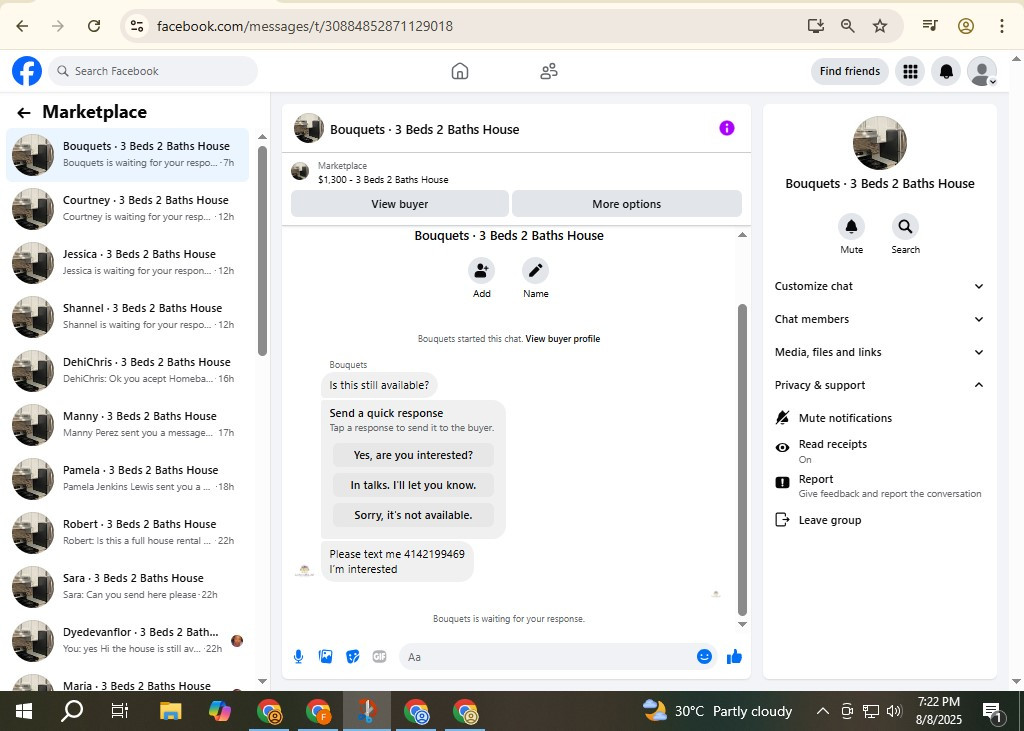Open Shannel's house conversation

click(127, 316)
